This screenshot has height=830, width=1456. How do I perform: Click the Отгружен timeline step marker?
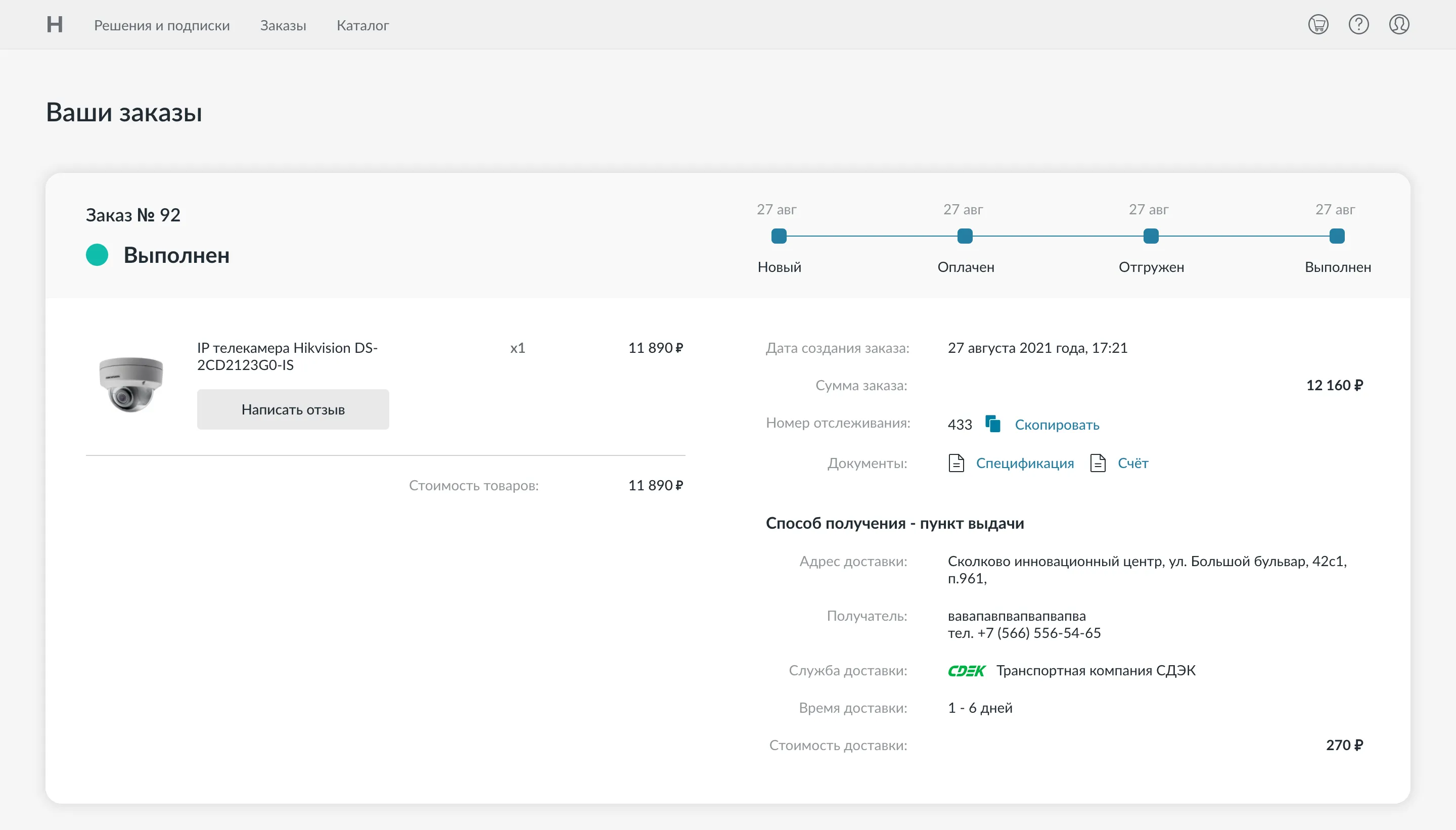(1151, 236)
